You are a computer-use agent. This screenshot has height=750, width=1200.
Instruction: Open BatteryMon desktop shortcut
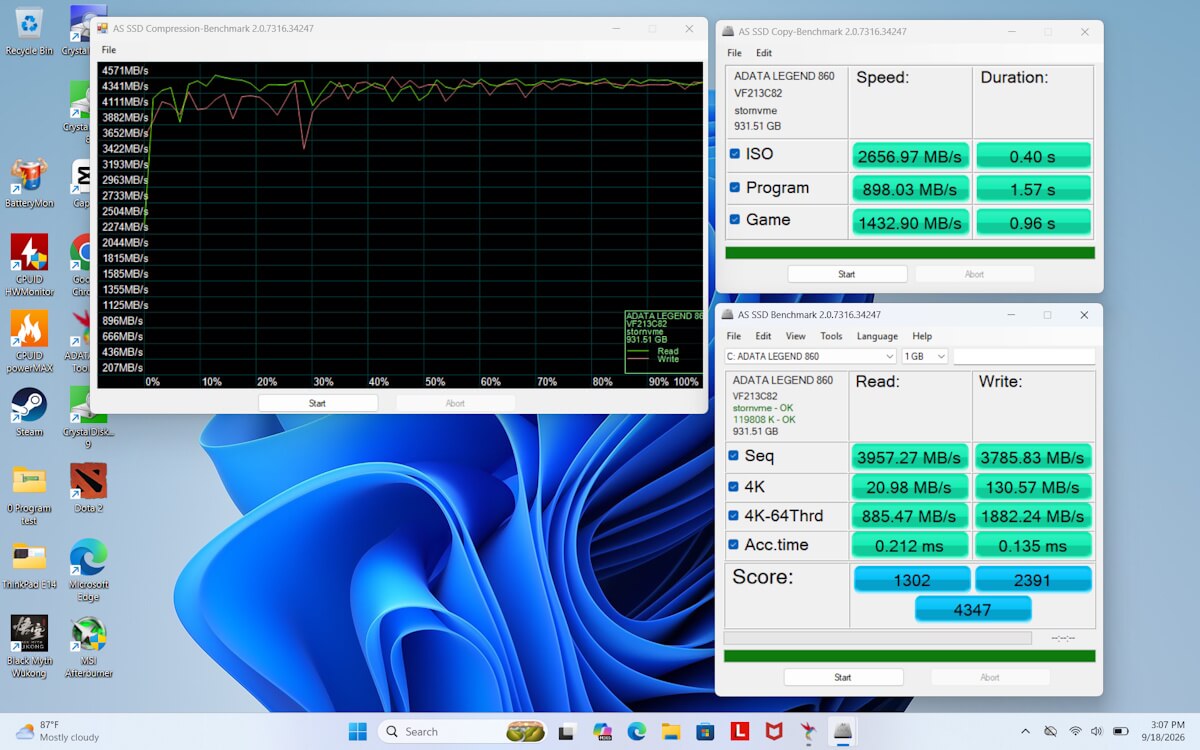pos(29,183)
